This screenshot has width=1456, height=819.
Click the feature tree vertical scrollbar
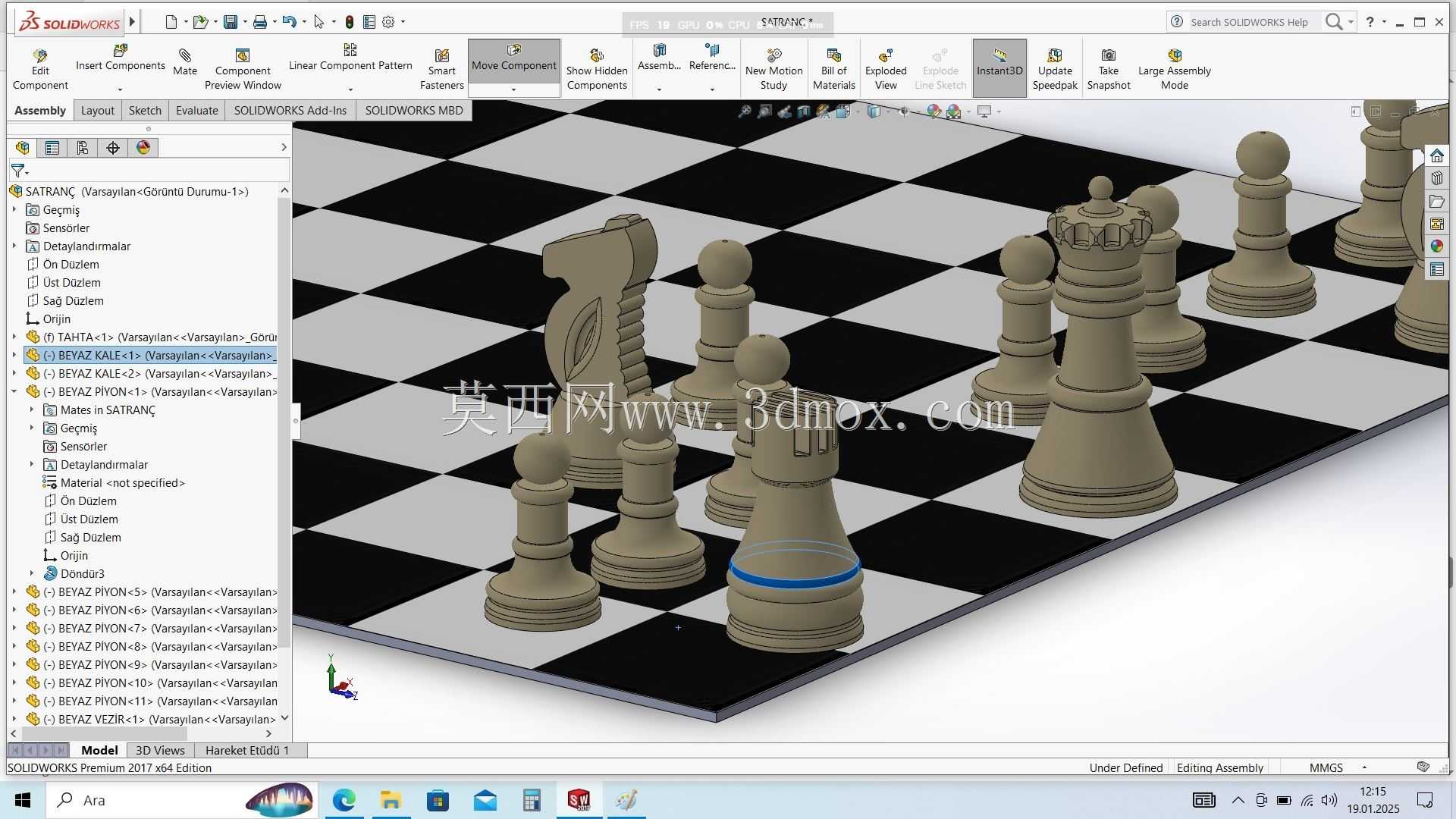click(284, 423)
